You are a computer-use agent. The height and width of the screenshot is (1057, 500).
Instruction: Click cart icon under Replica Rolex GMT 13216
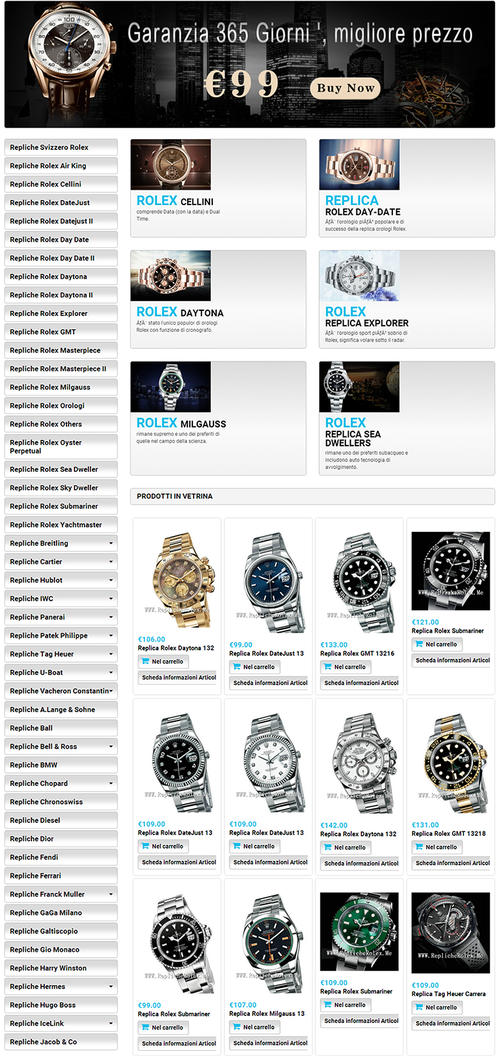(327, 667)
